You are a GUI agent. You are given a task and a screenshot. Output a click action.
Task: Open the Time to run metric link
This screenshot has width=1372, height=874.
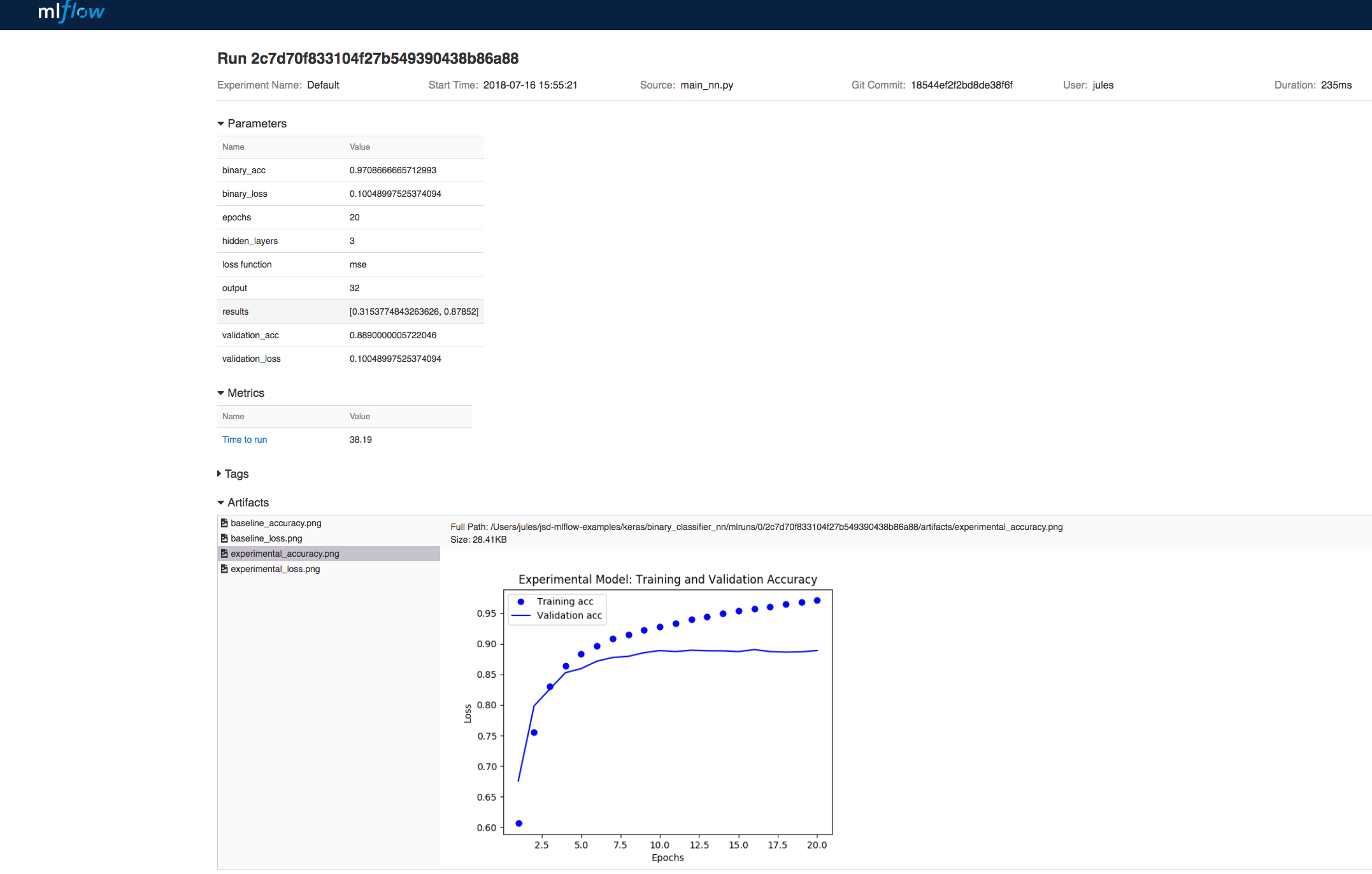(245, 440)
